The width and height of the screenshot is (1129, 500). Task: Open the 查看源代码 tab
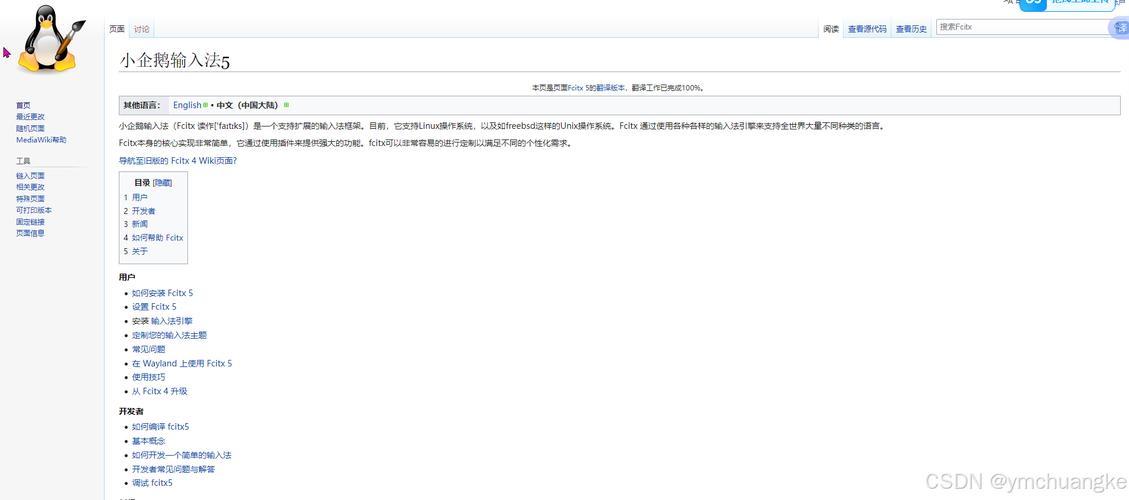click(867, 29)
